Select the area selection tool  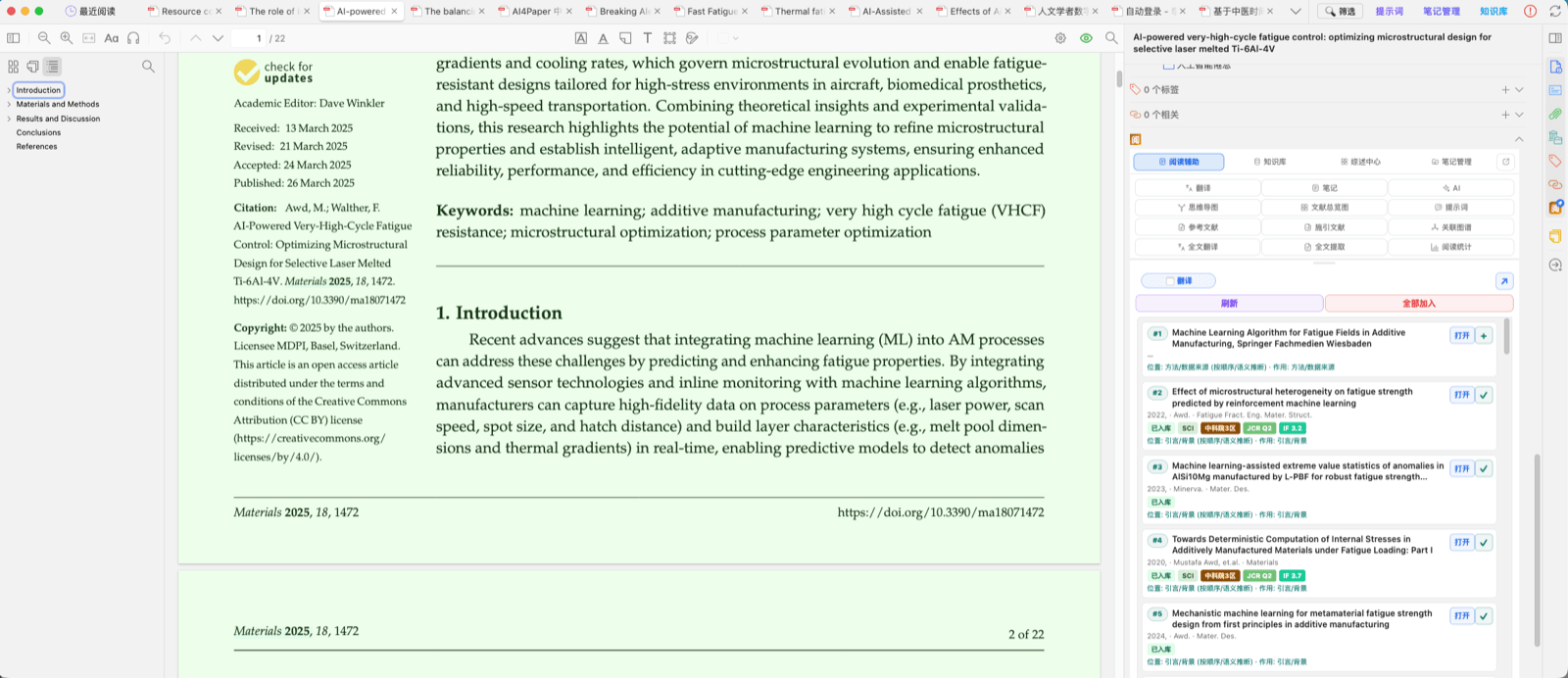coord(669,38)
